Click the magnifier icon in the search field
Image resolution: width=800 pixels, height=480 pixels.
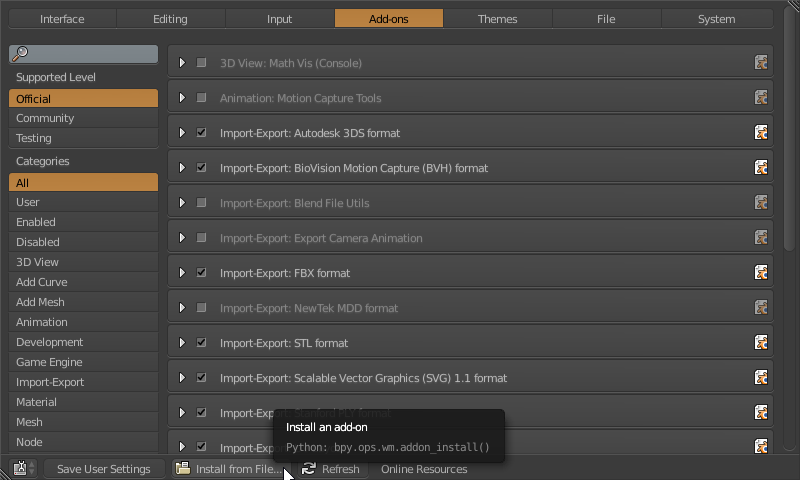20,53
